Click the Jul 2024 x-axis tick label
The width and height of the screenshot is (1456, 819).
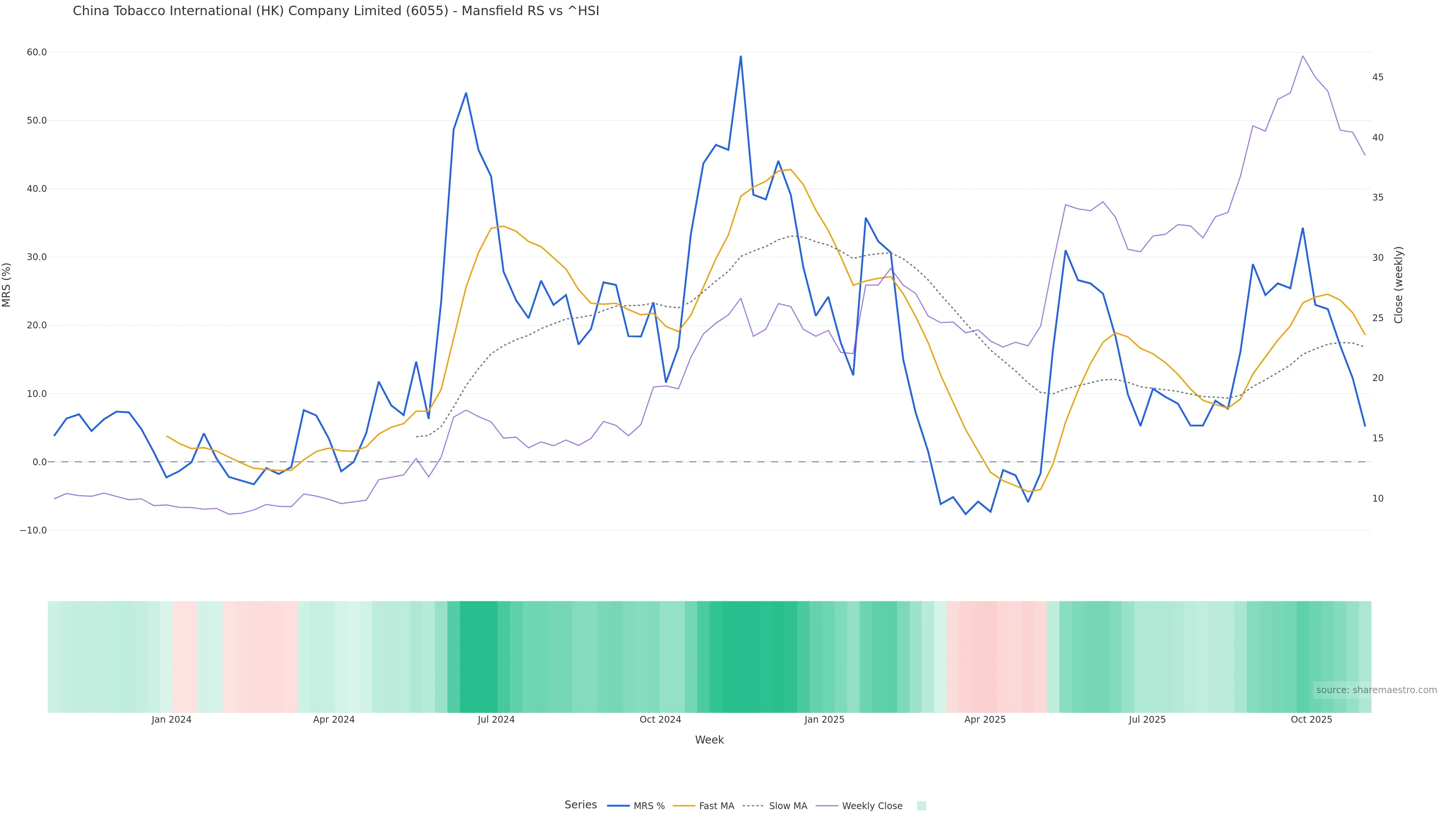[496, 720]
